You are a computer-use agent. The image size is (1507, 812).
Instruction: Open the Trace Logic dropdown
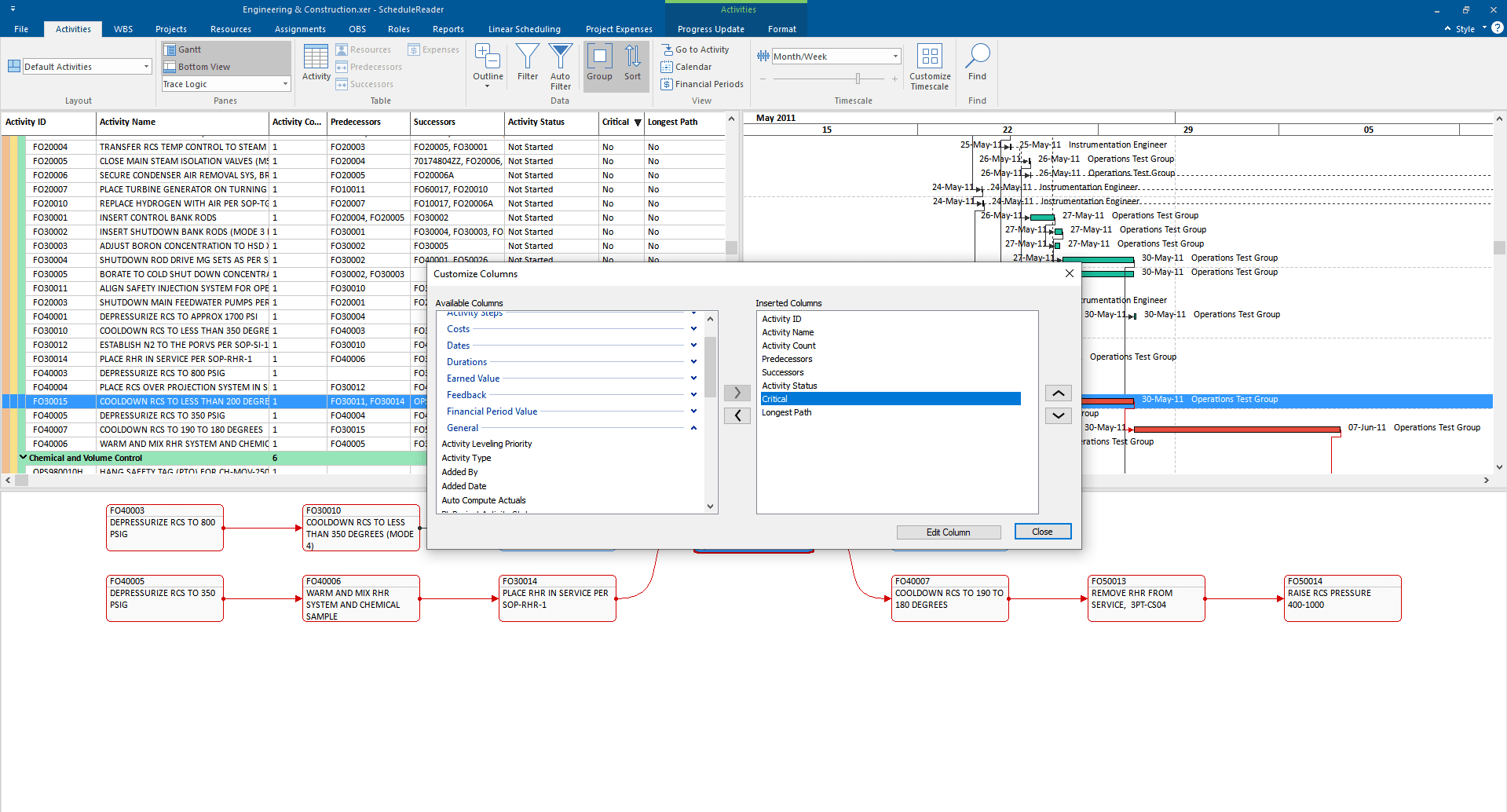(285, 84)
